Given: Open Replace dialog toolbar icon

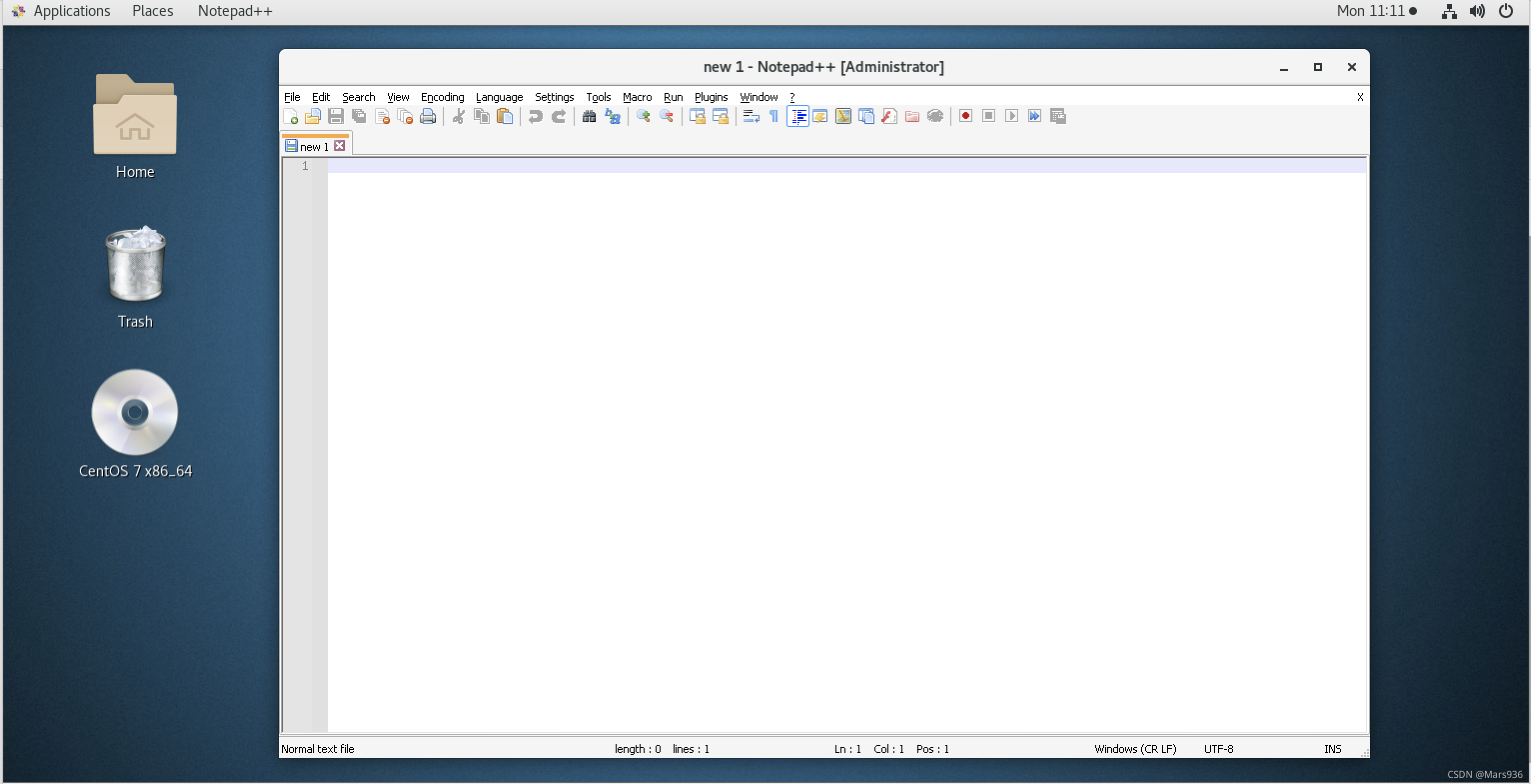Looking at the screenshot, I should (x=612, y=116).
